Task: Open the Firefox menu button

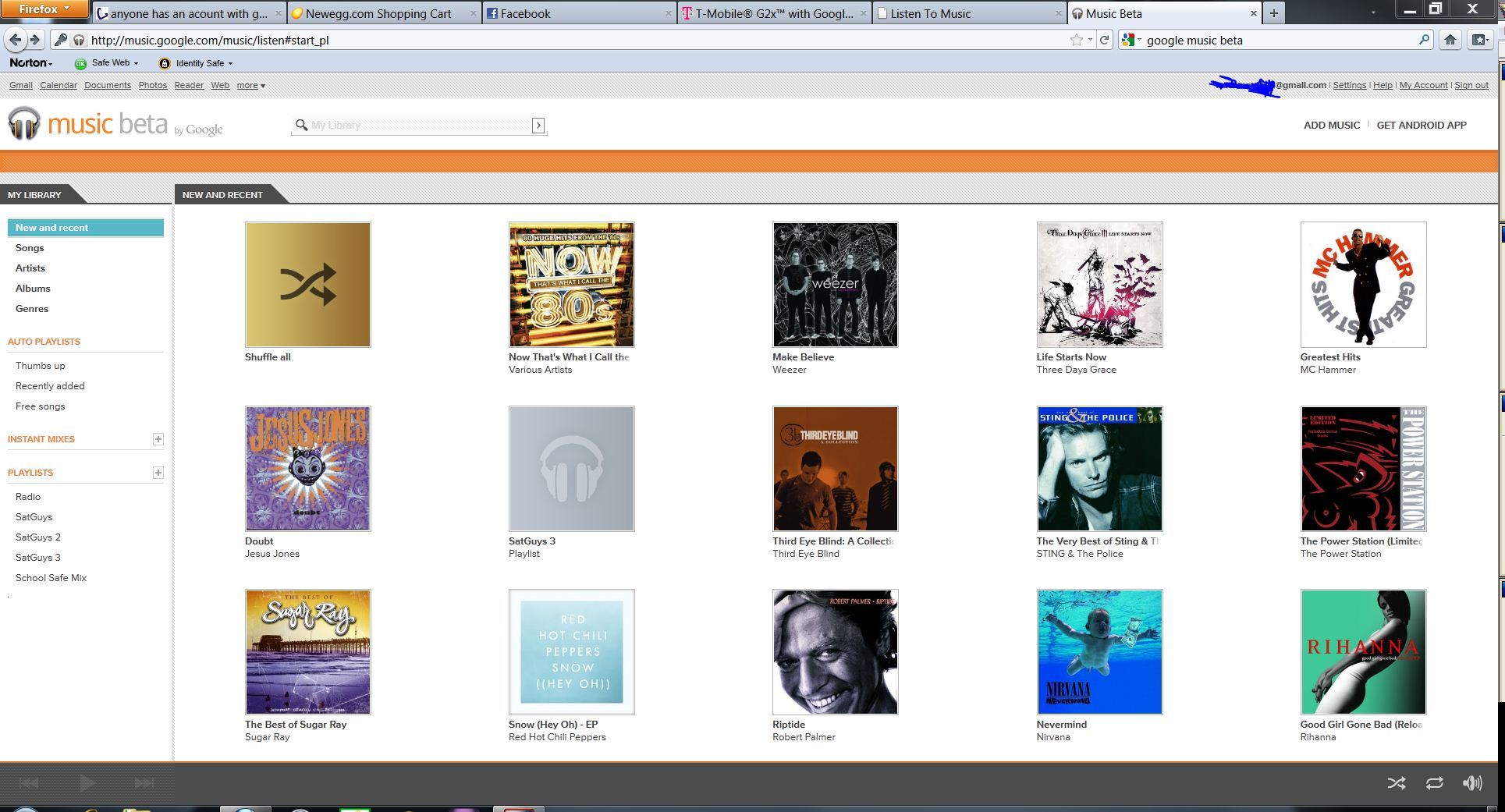Action: 44,9
